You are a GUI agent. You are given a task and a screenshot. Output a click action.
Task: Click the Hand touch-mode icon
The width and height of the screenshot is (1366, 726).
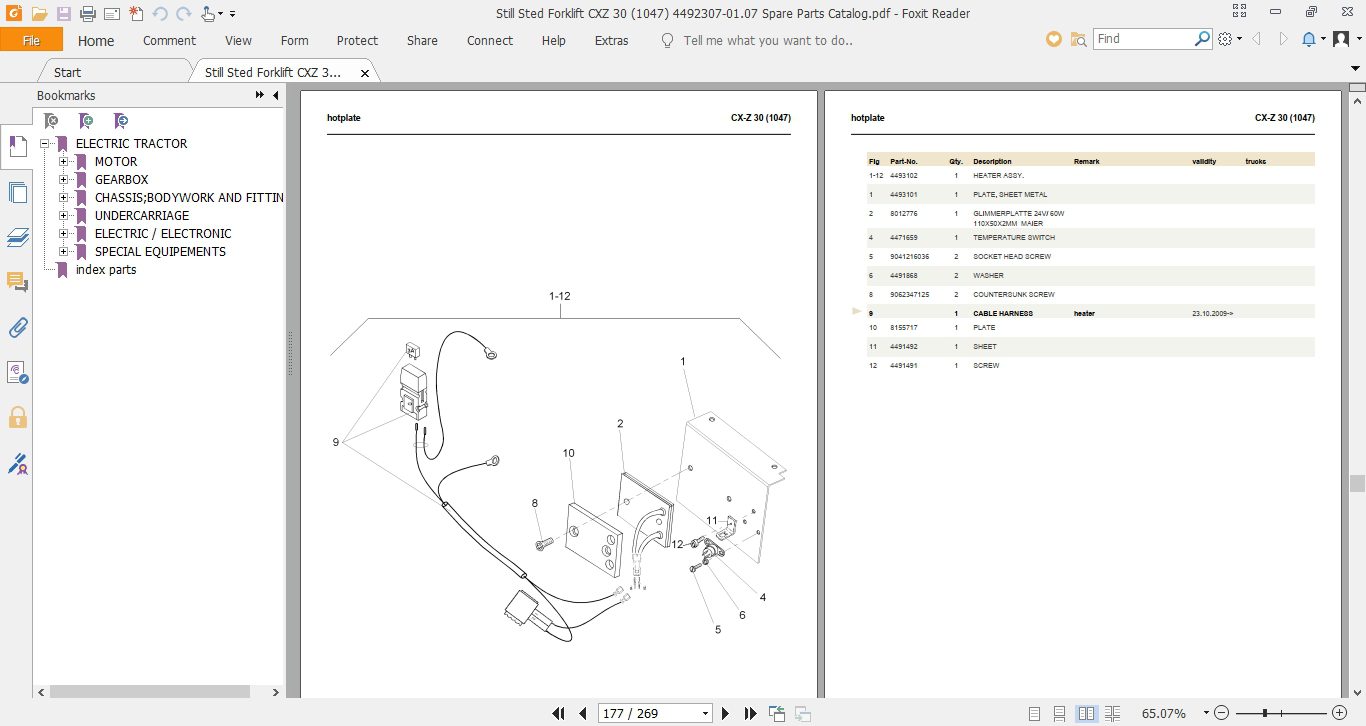click(x=207, y=14)
